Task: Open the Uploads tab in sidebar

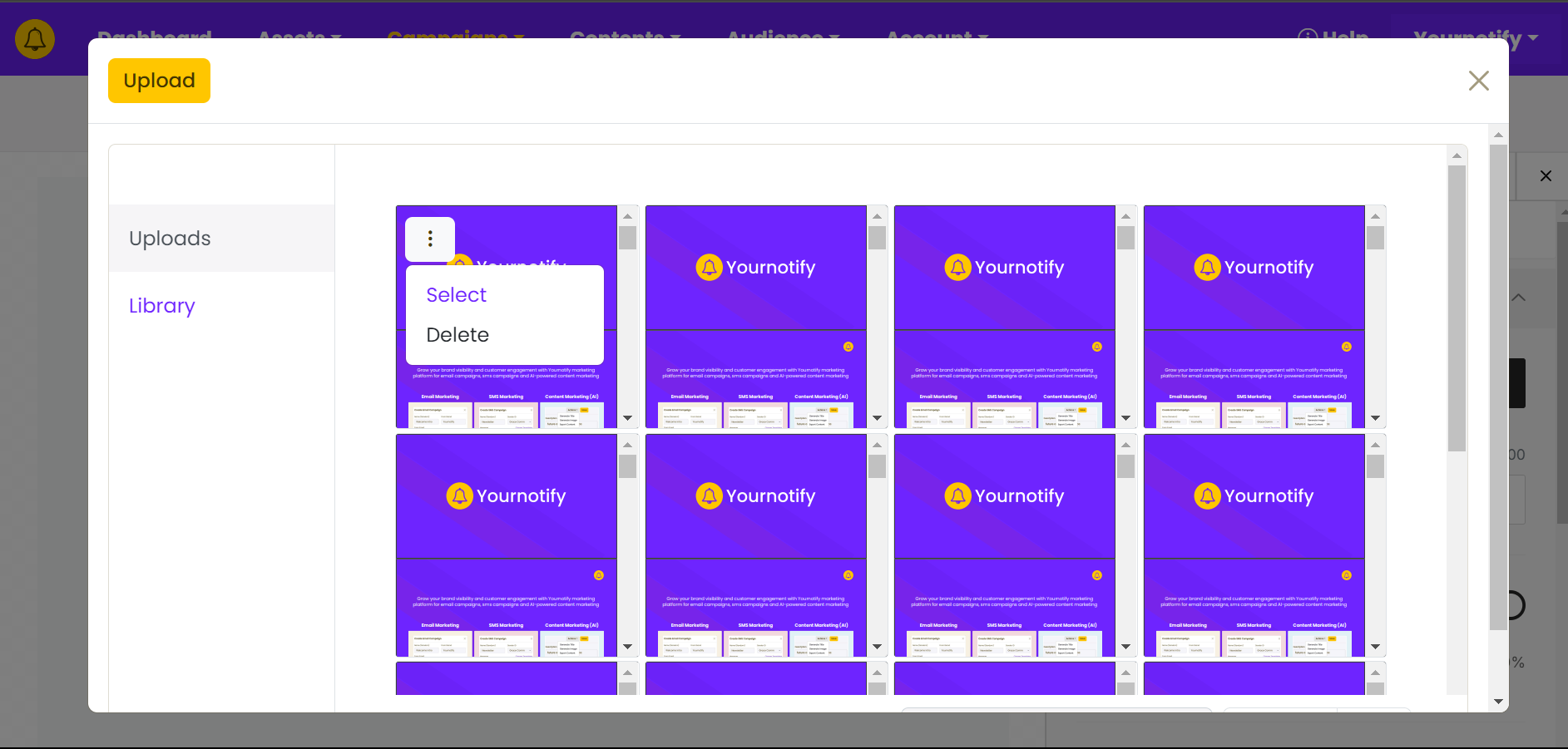Action: [221, 239]
